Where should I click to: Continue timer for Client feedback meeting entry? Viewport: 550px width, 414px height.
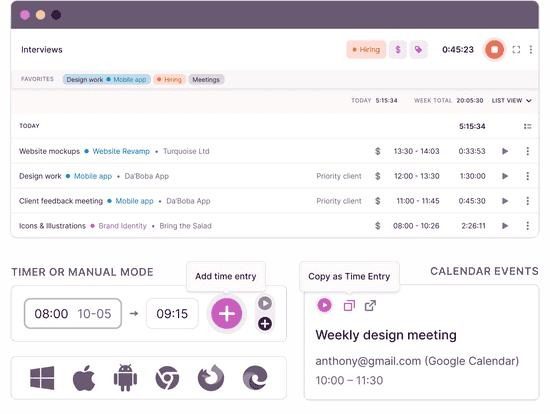pyautogui.click(x=505, y=201)
